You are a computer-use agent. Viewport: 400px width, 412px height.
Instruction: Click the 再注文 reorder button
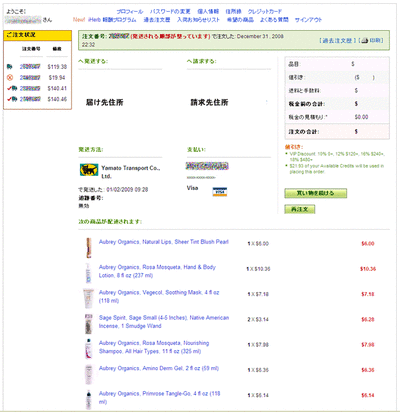click(300, 209)
